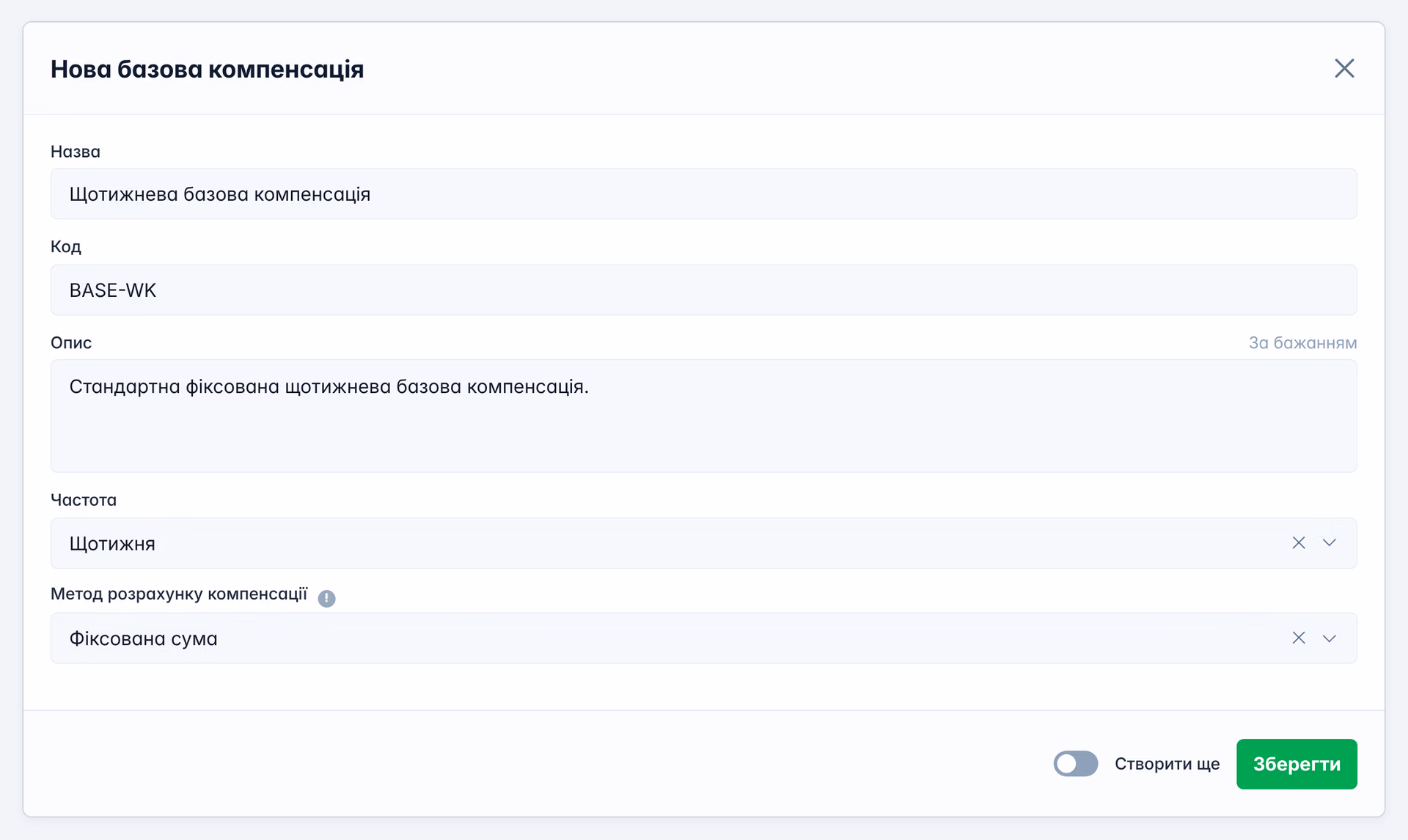The height and width of the screenshot is (840, 1408).
Task: Clear the Частота selection with X icon
Action: point(1298,542)
